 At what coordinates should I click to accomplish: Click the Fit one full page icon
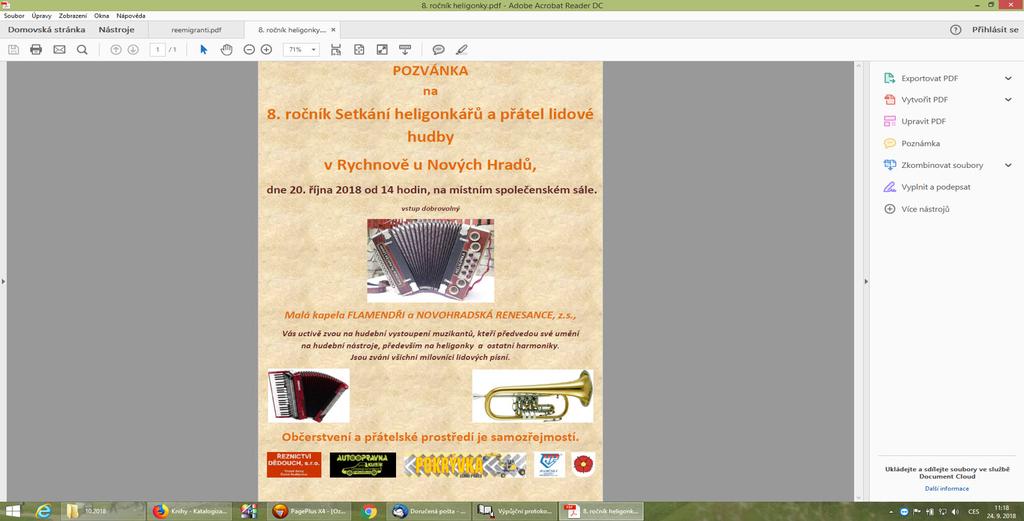tap(359, 50)
